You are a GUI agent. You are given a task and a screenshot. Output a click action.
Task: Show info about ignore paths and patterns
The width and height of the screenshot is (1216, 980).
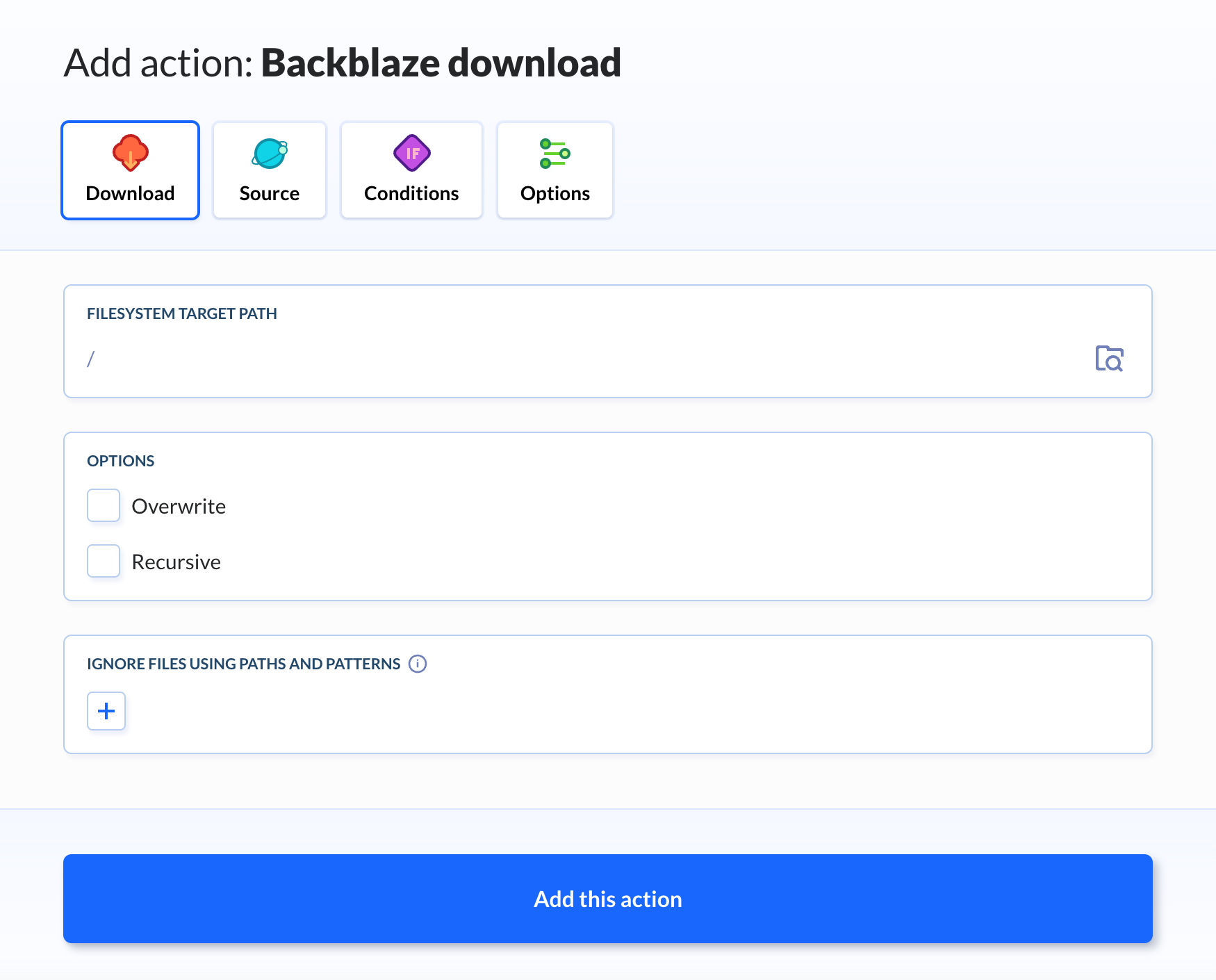(x=418, y=664)
